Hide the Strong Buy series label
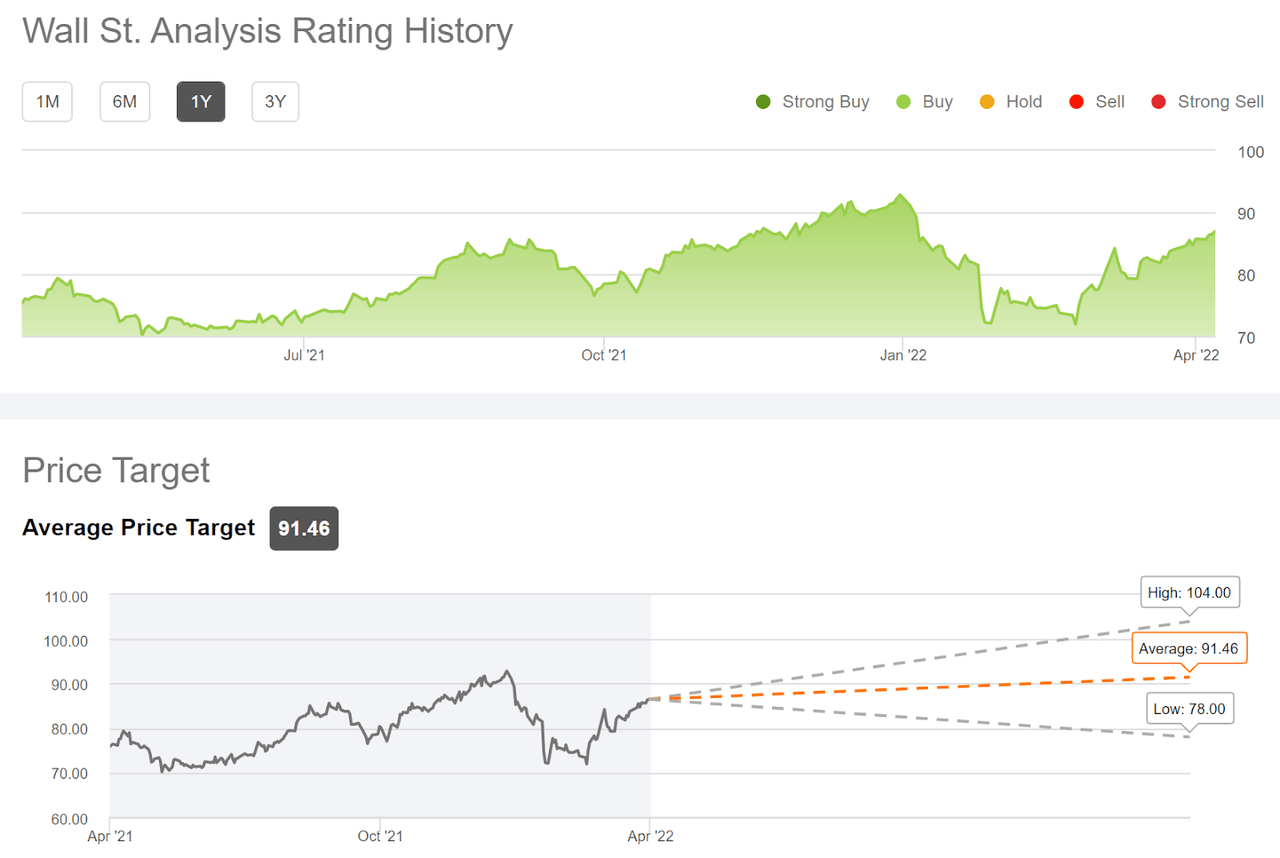Viewport: 1280px width, 858px height. click(825, 102)
